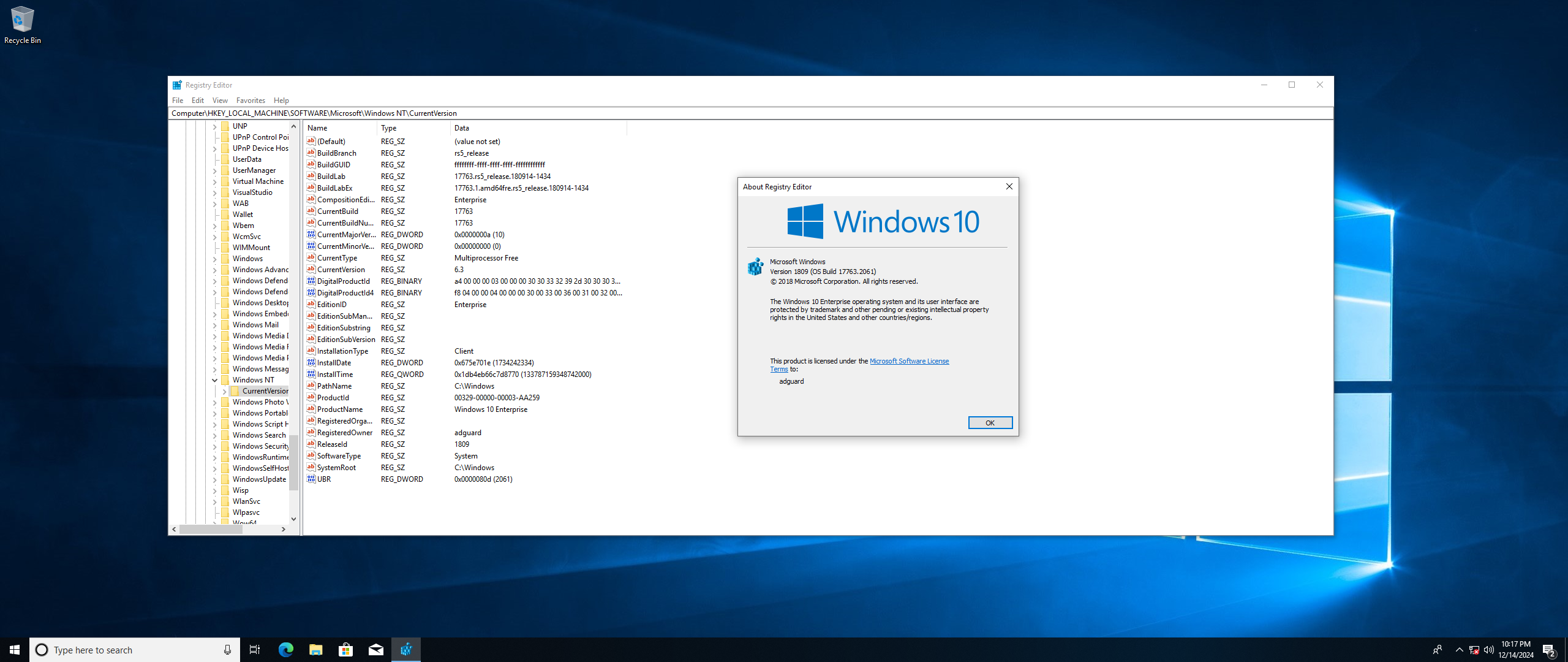Screen dimensions: 1568x662
Task: Click Registry Editor taskbar button
Action: (406, 650)
